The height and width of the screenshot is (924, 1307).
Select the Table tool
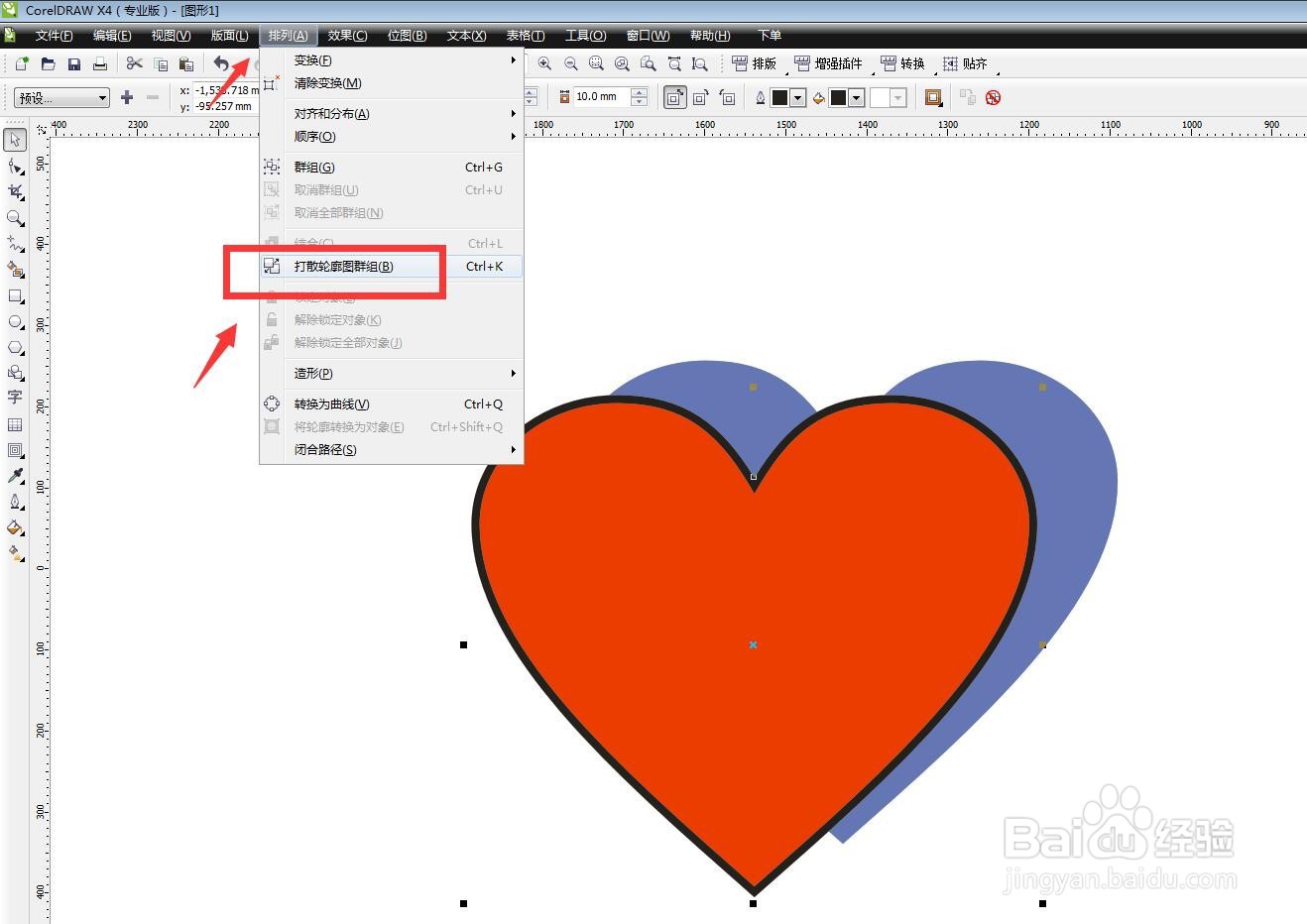tap(15, 424)
